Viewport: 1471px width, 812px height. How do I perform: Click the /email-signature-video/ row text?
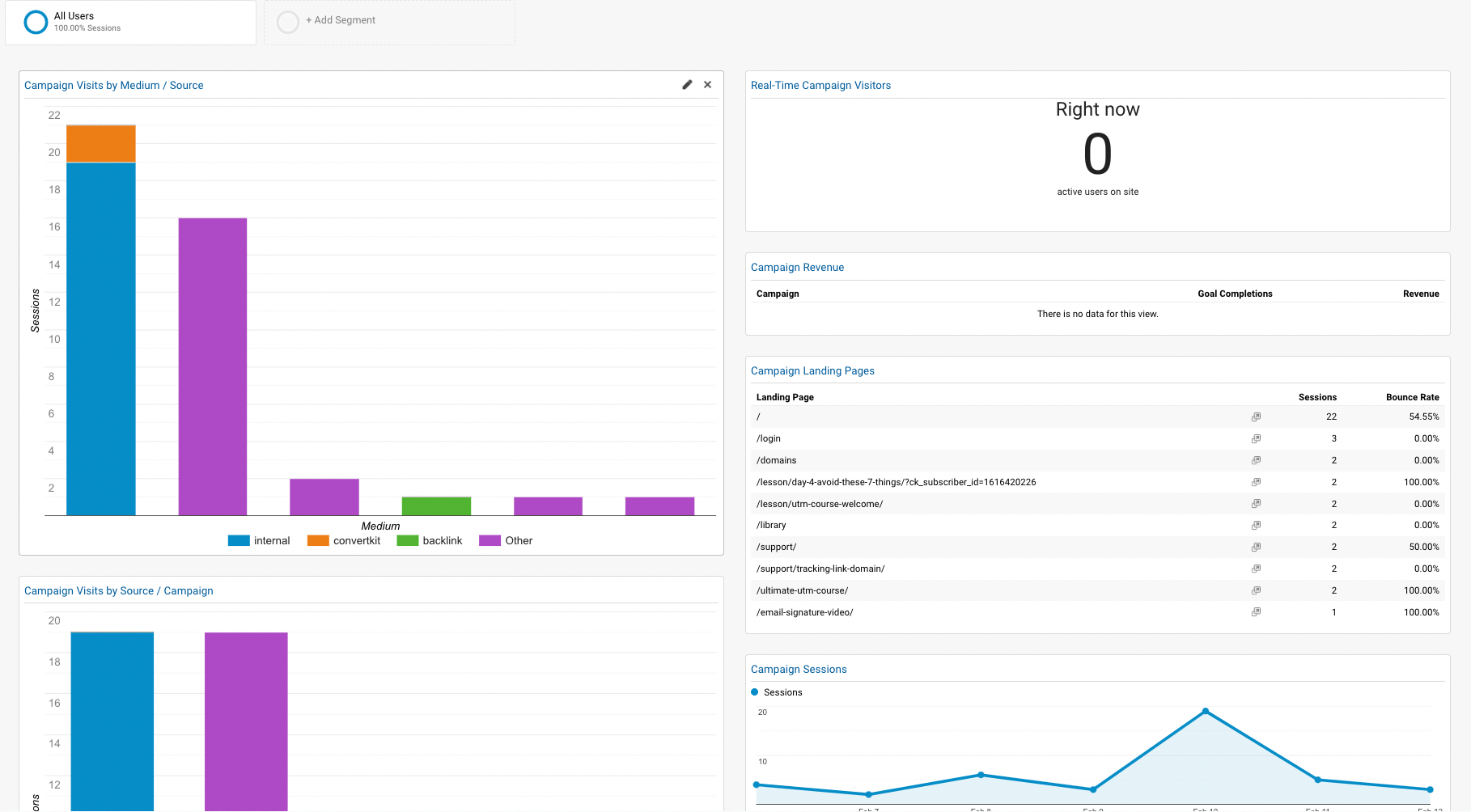(804, 613)
